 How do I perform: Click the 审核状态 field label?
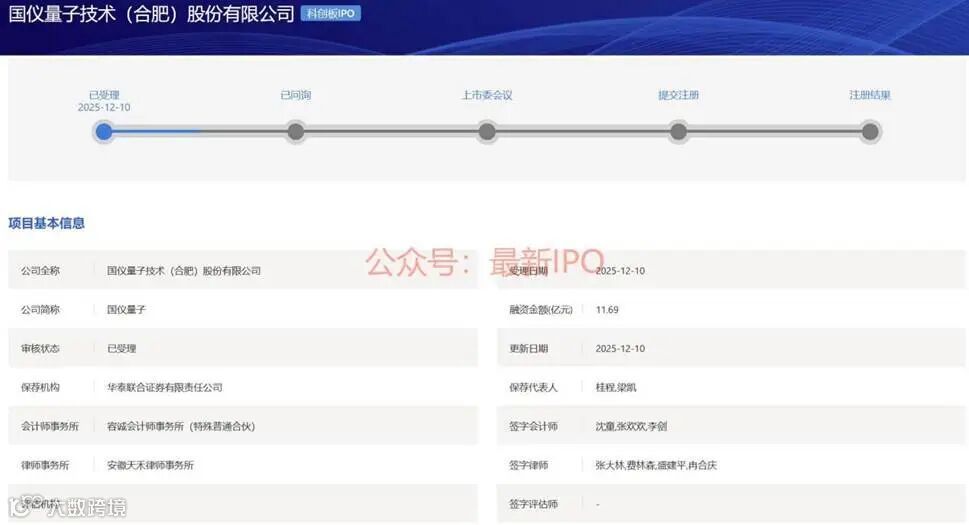[40, 348]
